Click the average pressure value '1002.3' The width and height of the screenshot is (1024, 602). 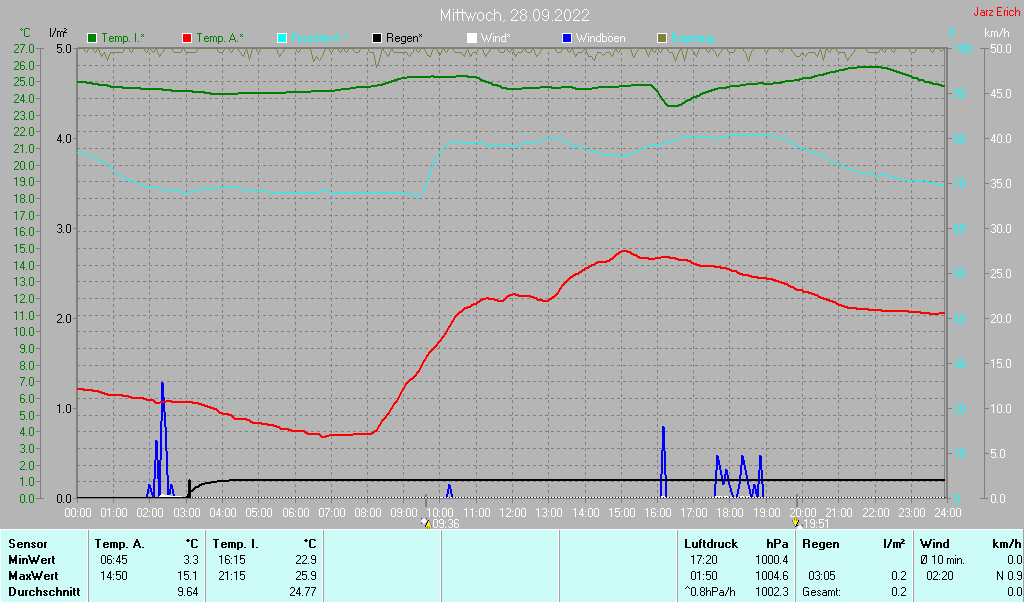(773, 592)
